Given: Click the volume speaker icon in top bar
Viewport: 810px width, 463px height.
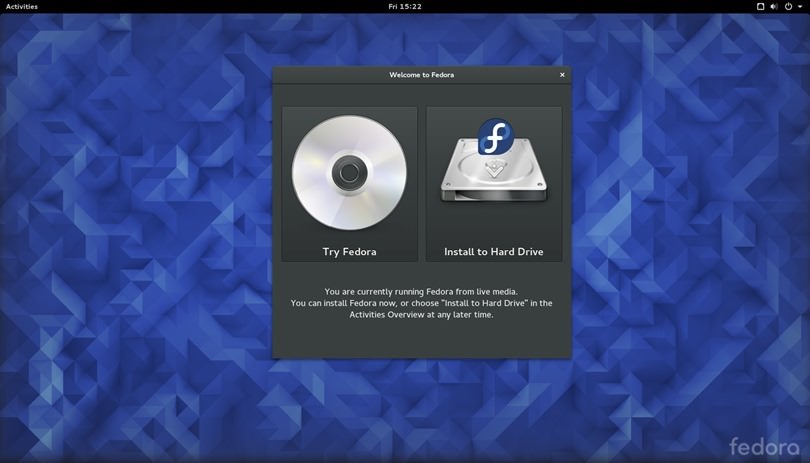Looking at the screenshot, I should tap(774, 7).
